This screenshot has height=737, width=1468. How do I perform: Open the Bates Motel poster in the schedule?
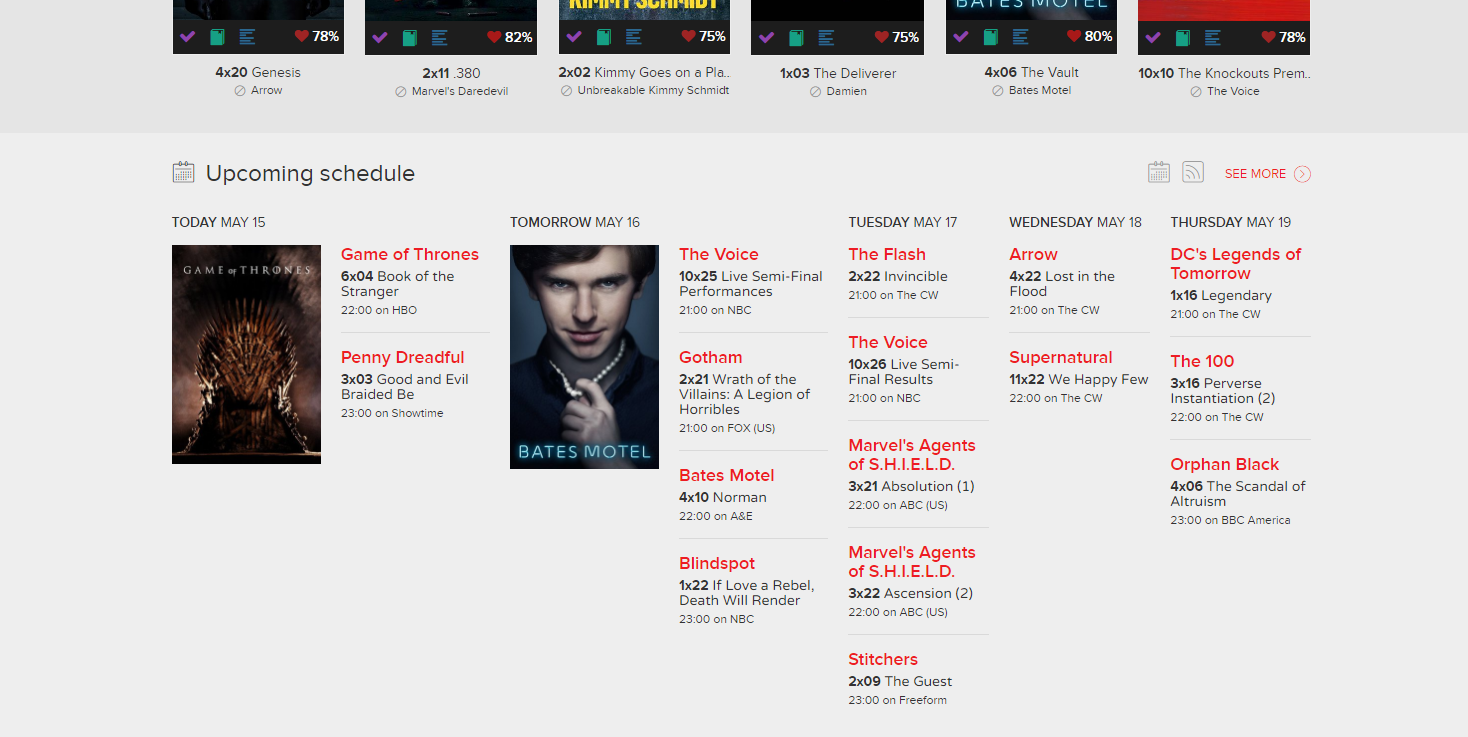[x=584, y=357]
